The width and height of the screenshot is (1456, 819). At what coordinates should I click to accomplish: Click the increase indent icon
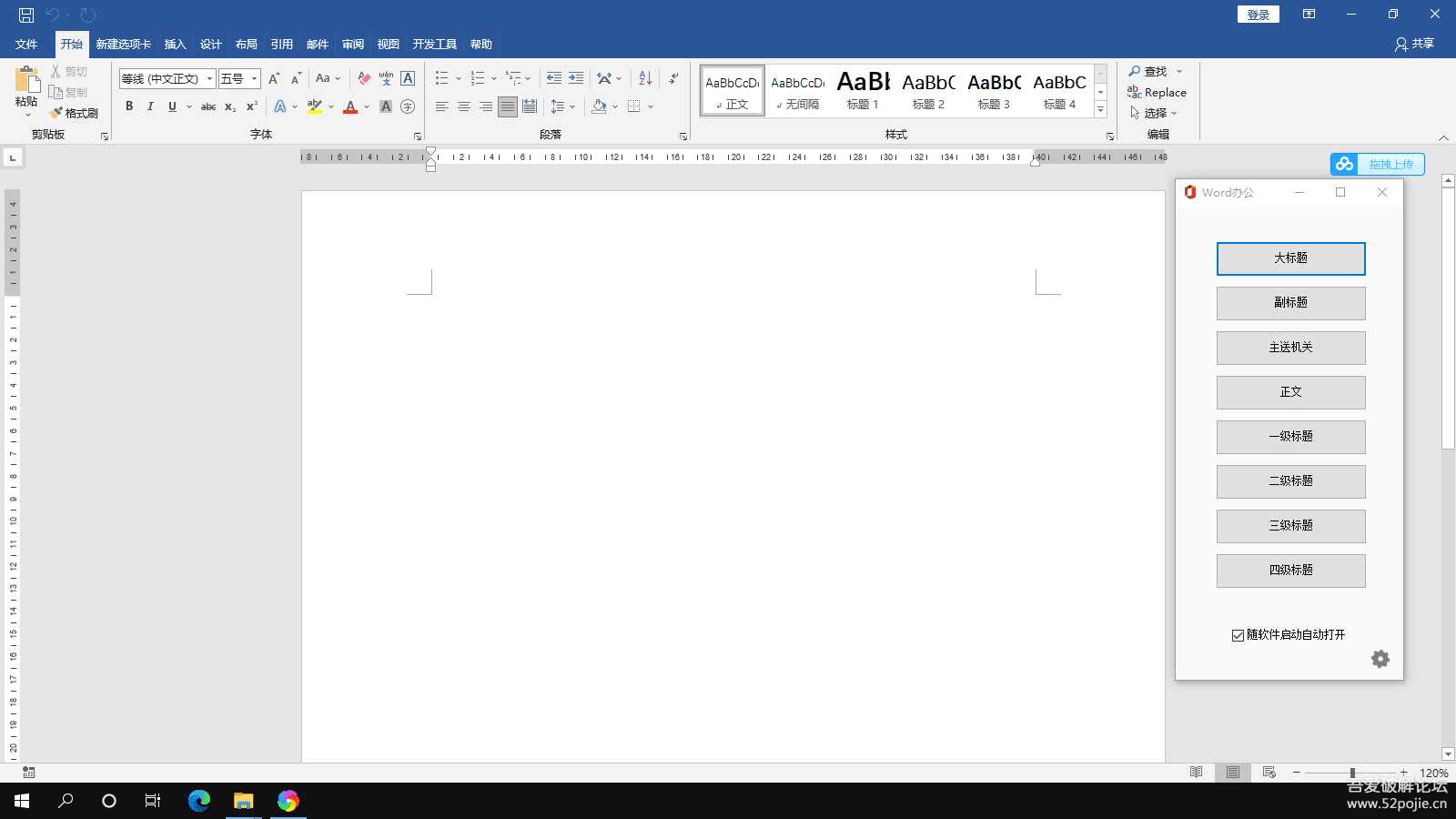click(576, 78)
